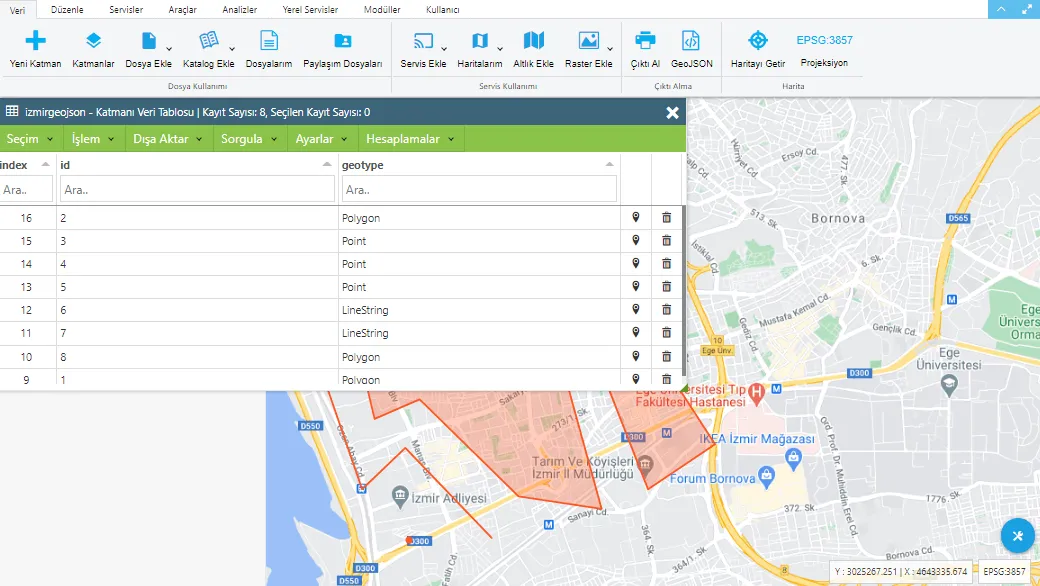Show the feature with id 8 on map
Image resolution: width=1040 pixels, height=586 pixels.
(x=635, y=357)
